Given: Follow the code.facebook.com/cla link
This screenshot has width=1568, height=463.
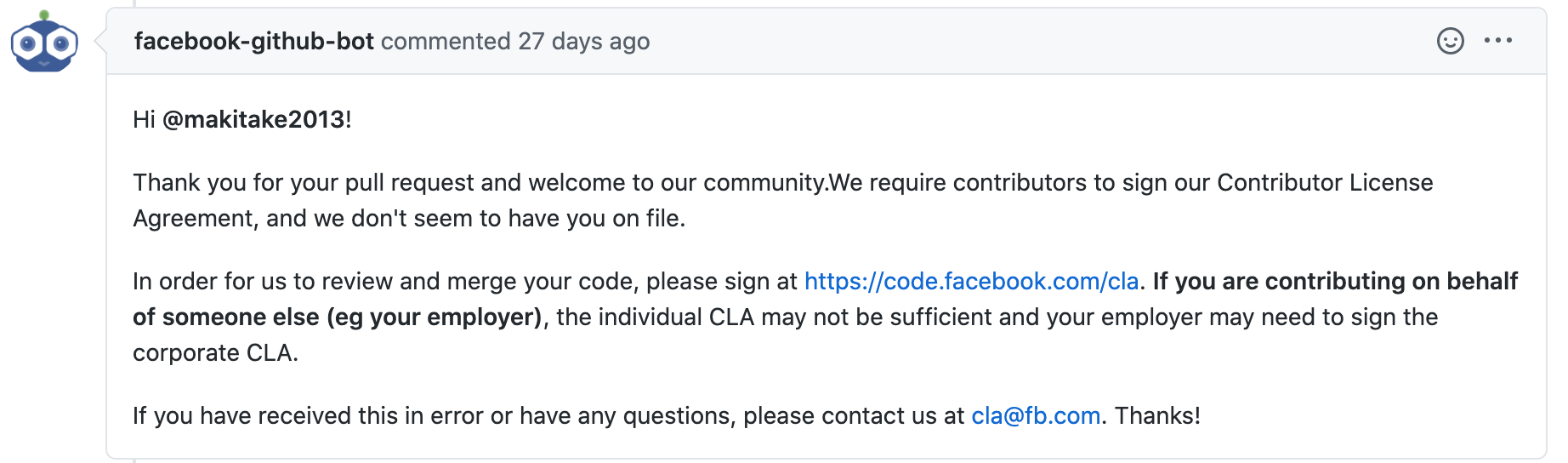Looking at the screenshot, I should (971, 281).
